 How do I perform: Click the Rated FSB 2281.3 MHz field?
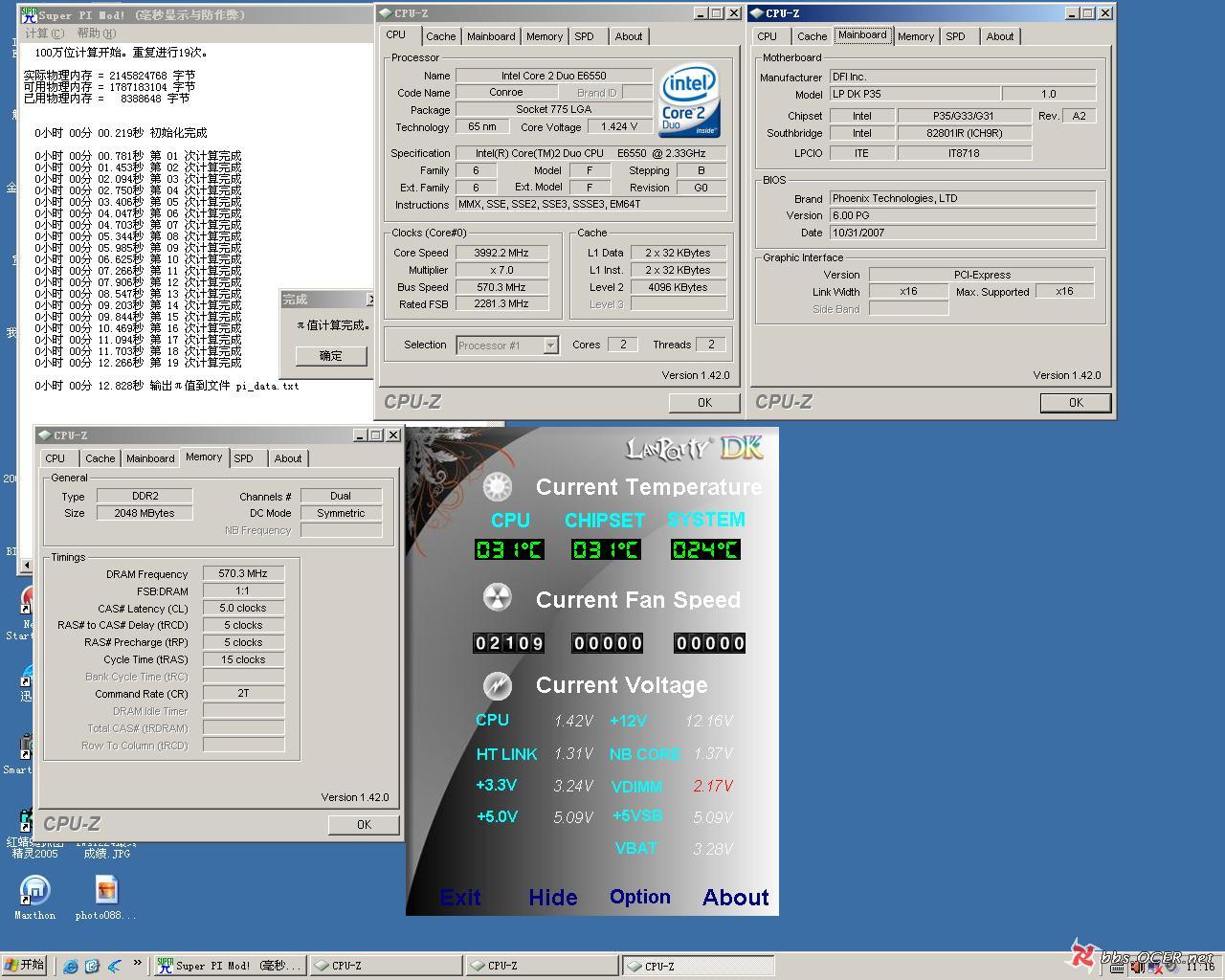[501, 303]
